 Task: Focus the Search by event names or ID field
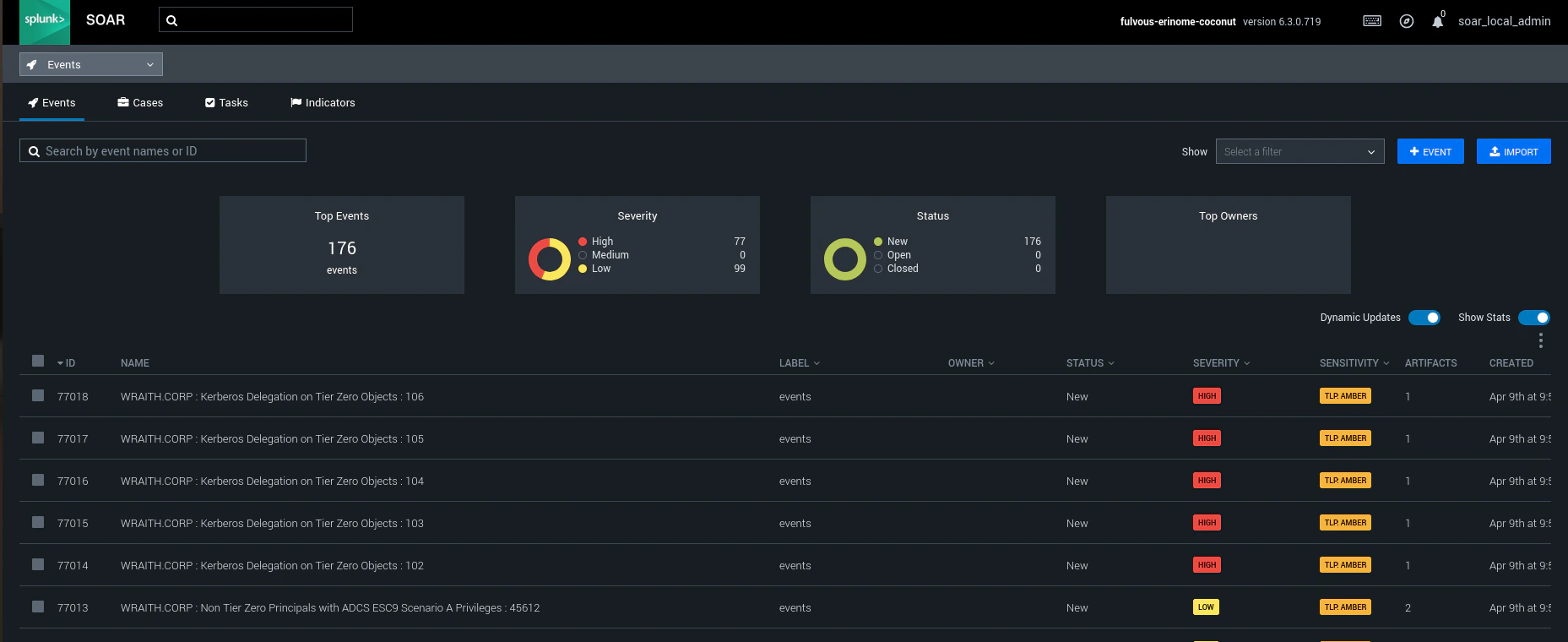163,150
